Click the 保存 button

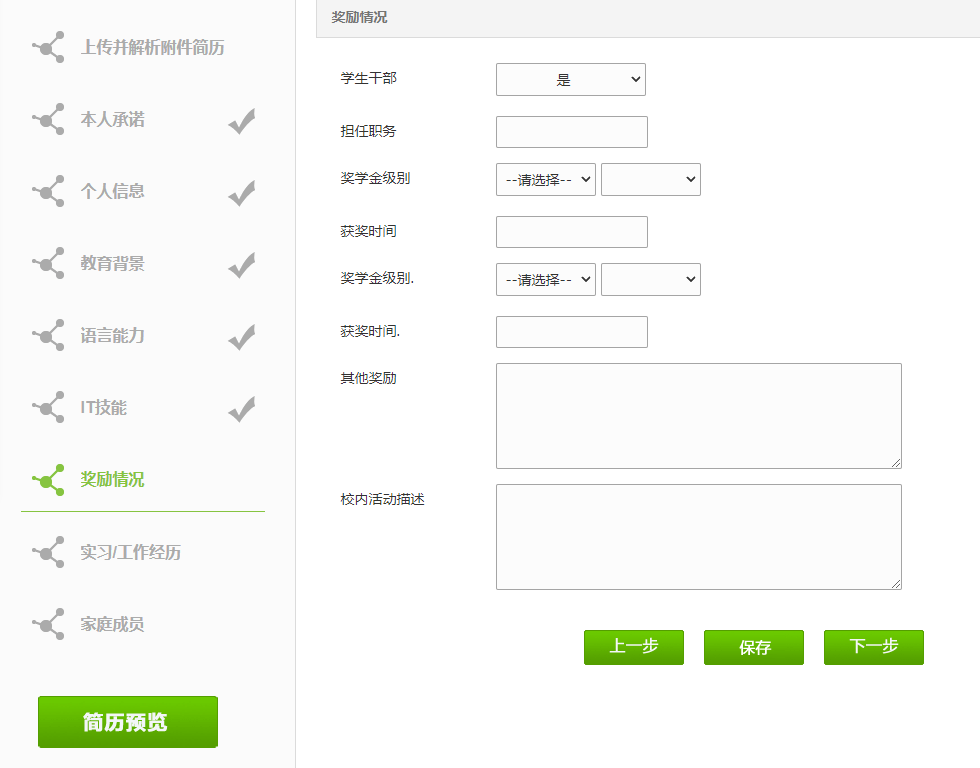[x=753, y=647]
